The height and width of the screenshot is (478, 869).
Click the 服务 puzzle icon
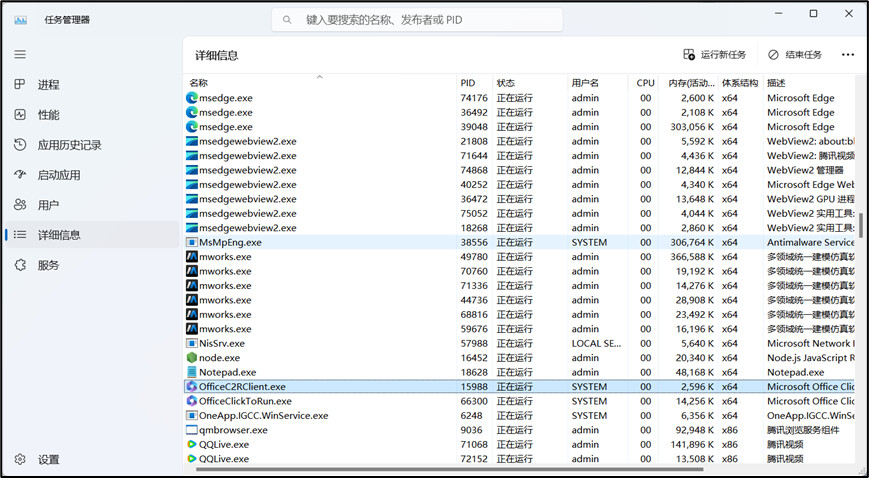[20, 265]
